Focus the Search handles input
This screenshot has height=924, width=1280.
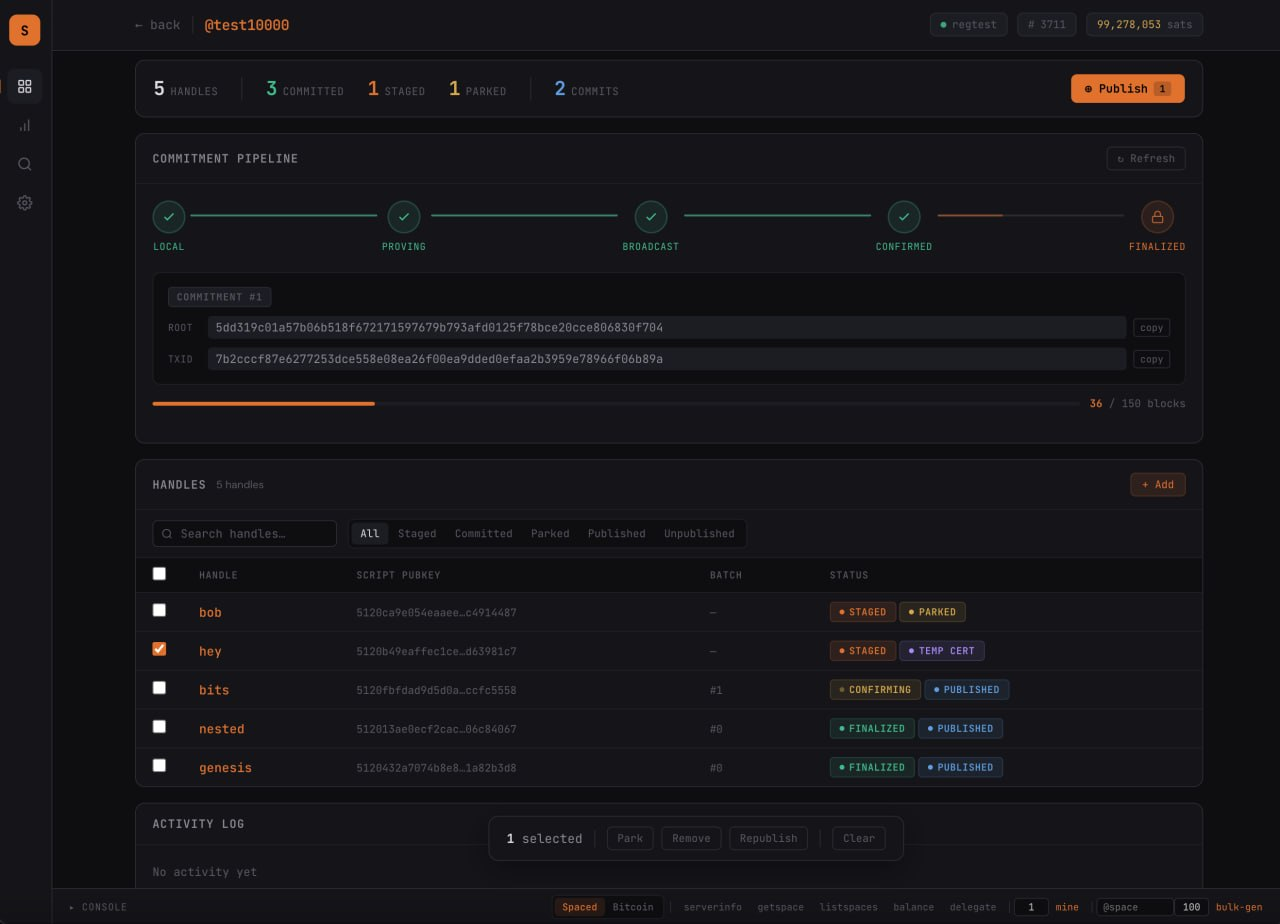tap(244, 534)
